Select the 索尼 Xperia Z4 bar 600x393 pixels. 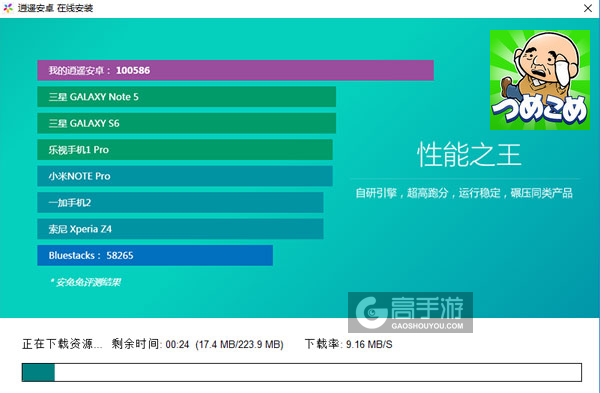pyautogui.click(x=180, y=229)
